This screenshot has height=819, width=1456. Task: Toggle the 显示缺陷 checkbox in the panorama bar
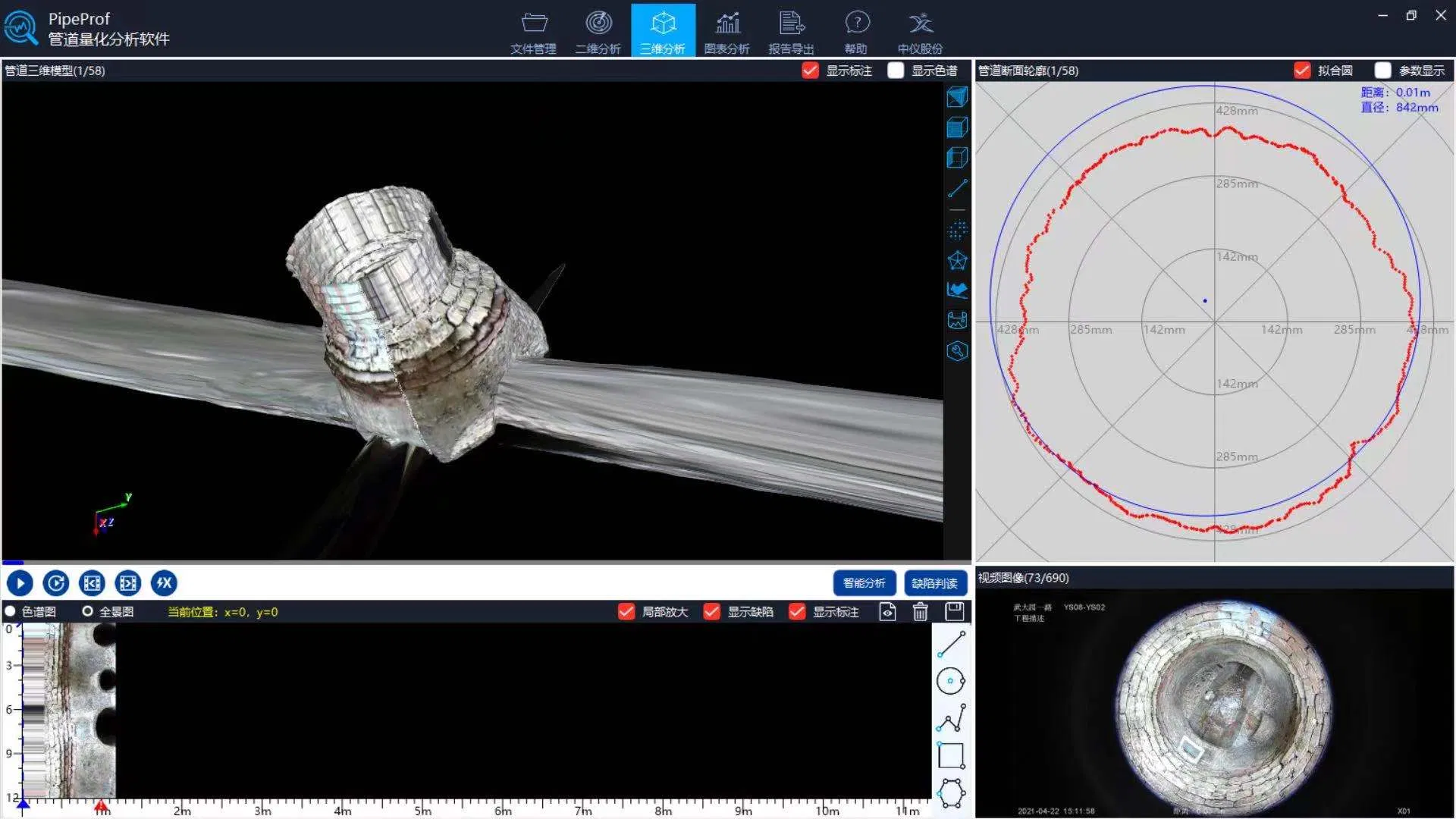711,611
